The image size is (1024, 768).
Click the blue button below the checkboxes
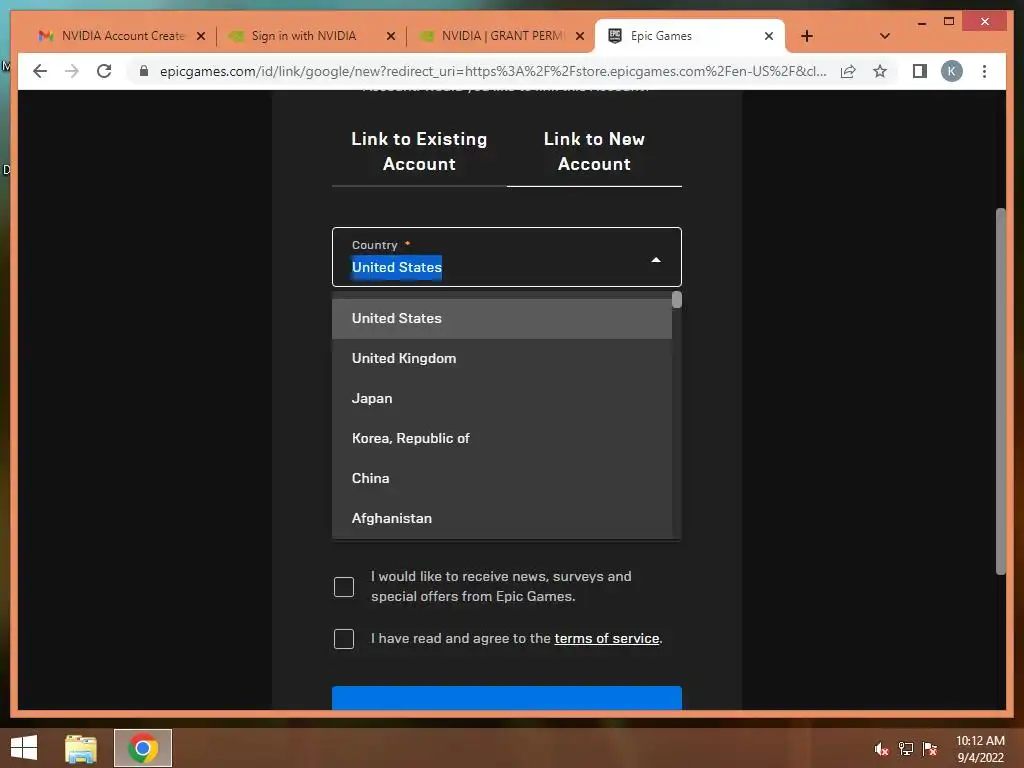pyautogui.click(x=507, y=697)
